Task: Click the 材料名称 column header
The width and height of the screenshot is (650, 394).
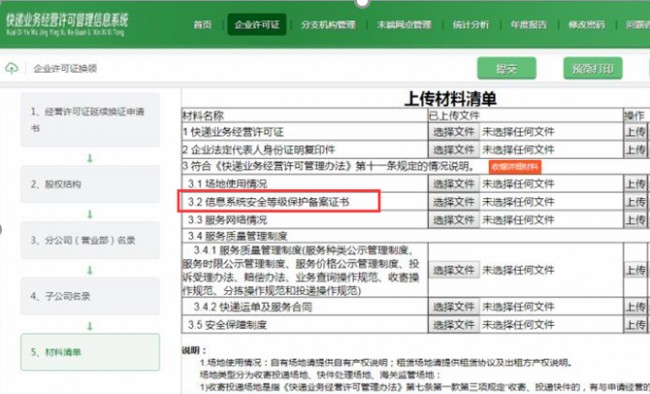Action: [x=203, y=116]
